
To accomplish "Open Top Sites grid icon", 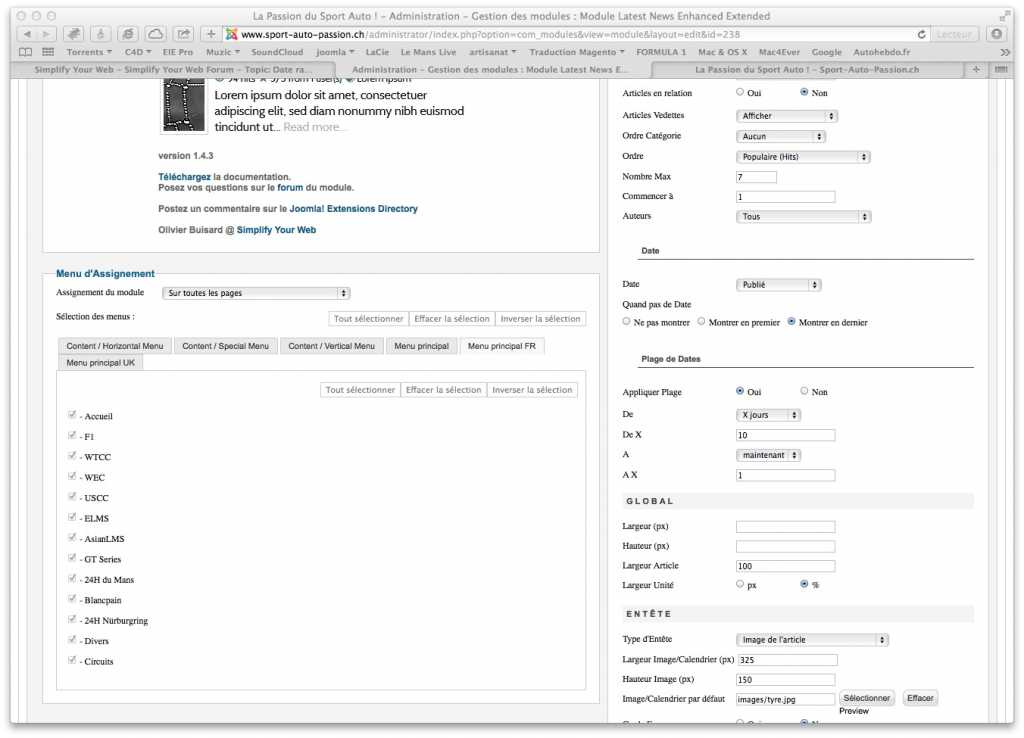I will click(48, 52).
